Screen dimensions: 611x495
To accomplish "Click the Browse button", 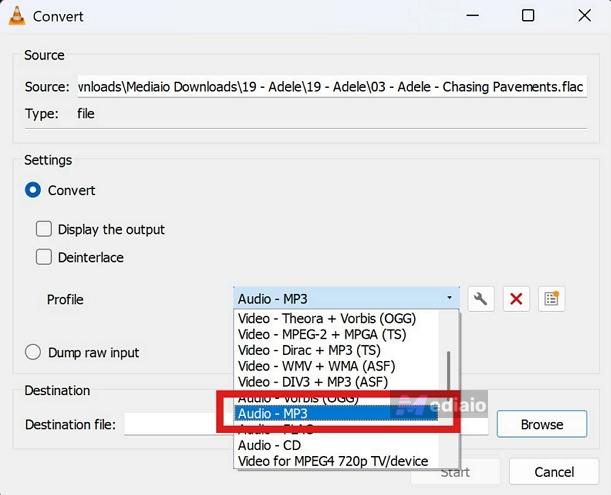I will point(542,424).
